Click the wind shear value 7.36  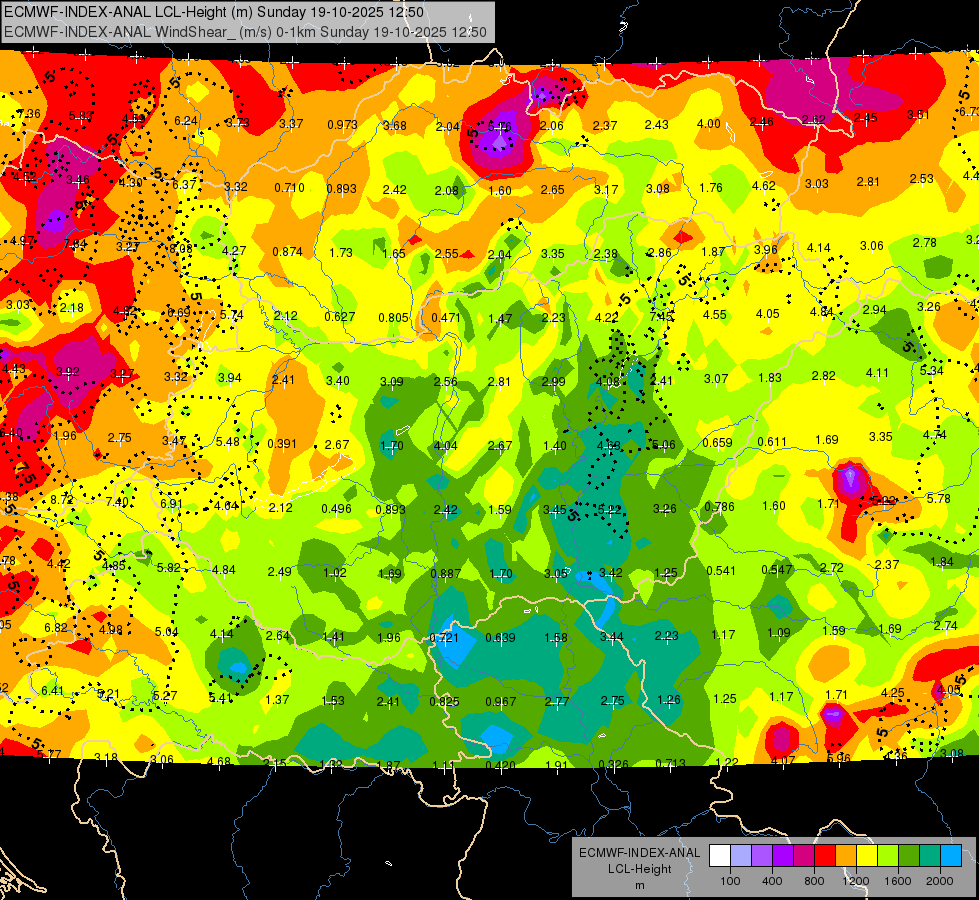(x=29, y=114)
